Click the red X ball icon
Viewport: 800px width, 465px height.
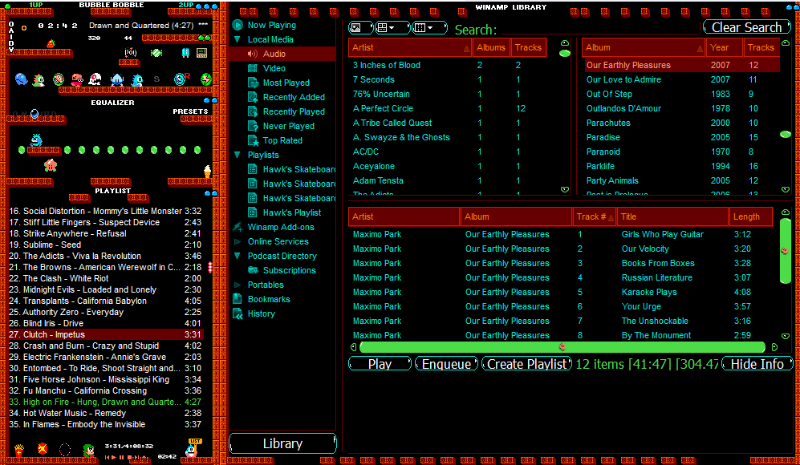point(43,449)
